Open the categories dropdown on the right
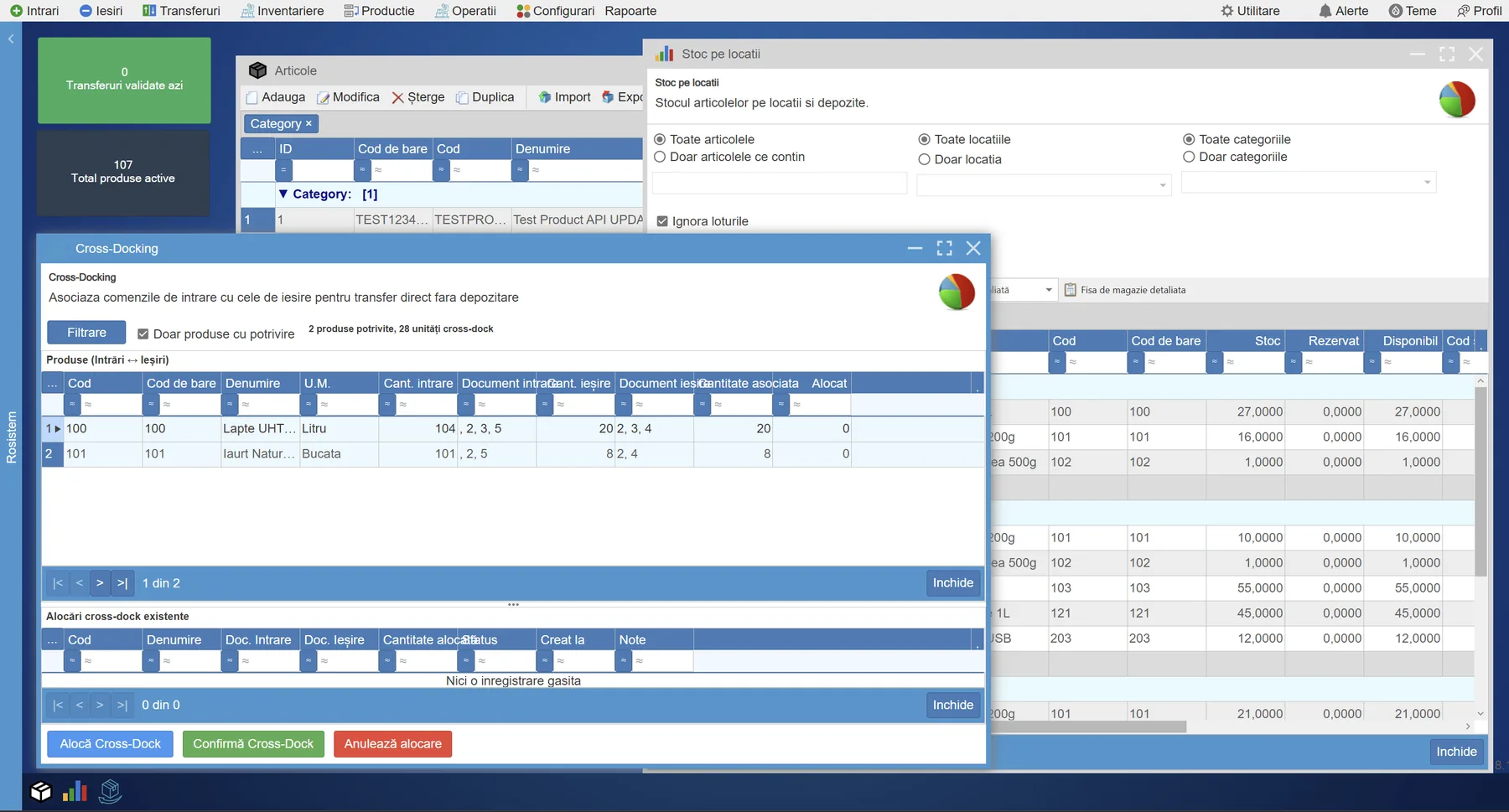The height and width of the screenshot is (812, 1509). [1426, 182]
